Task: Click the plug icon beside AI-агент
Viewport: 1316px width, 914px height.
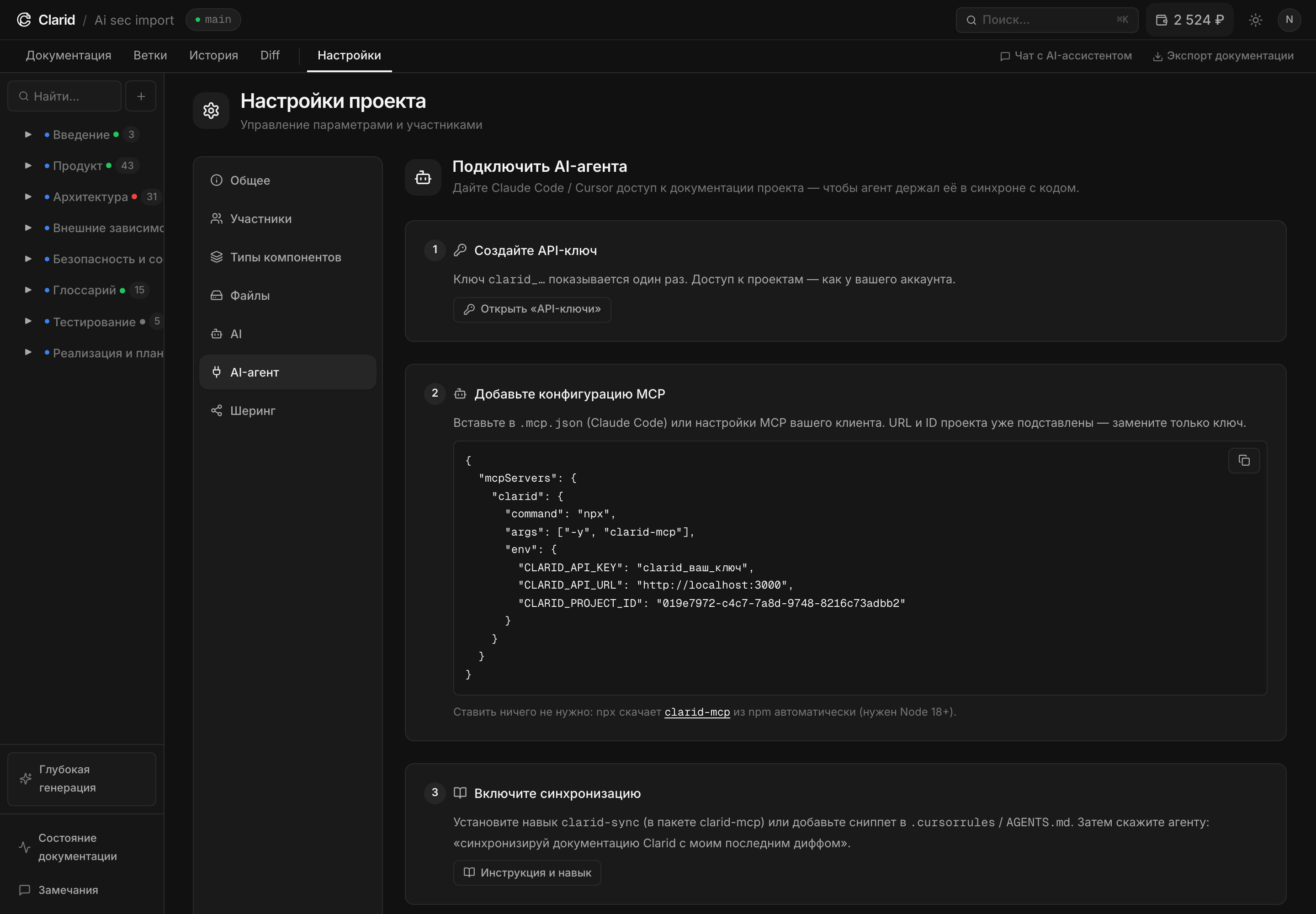Action: [217, 372]
